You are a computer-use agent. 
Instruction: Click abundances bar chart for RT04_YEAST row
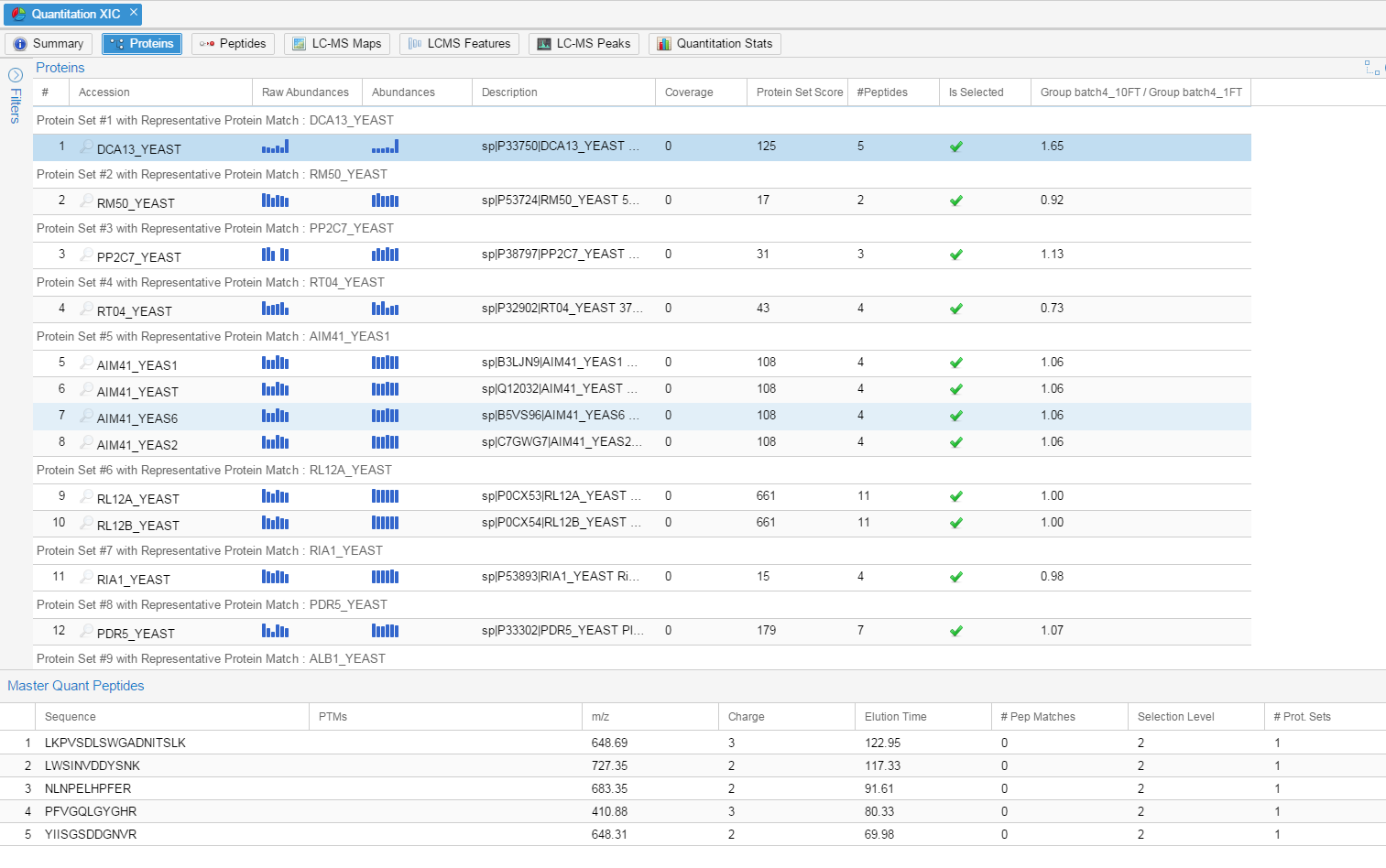pyautogui.click(x=385, y=309)
